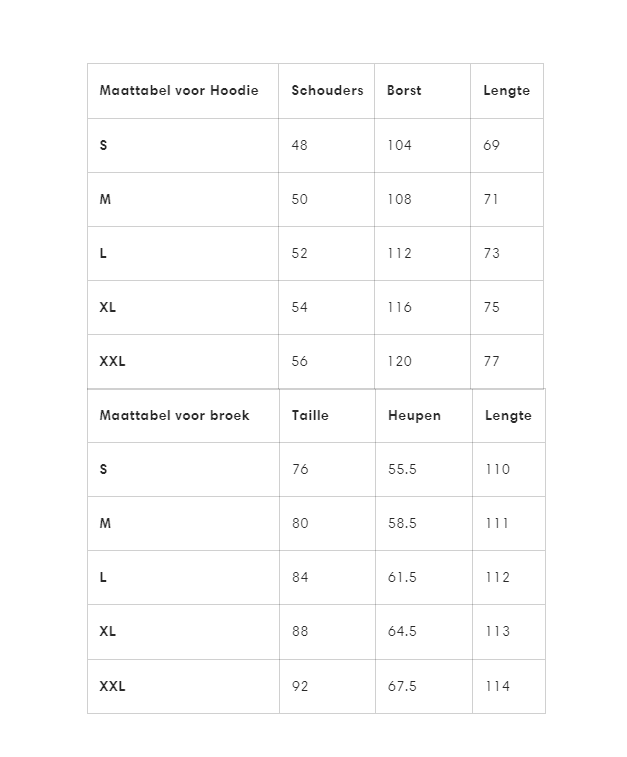Image resolution: width=627 pixels, height=757 pixels.
Task: Click the trouser hip value 67.5
Action: [x=402, y=686]
